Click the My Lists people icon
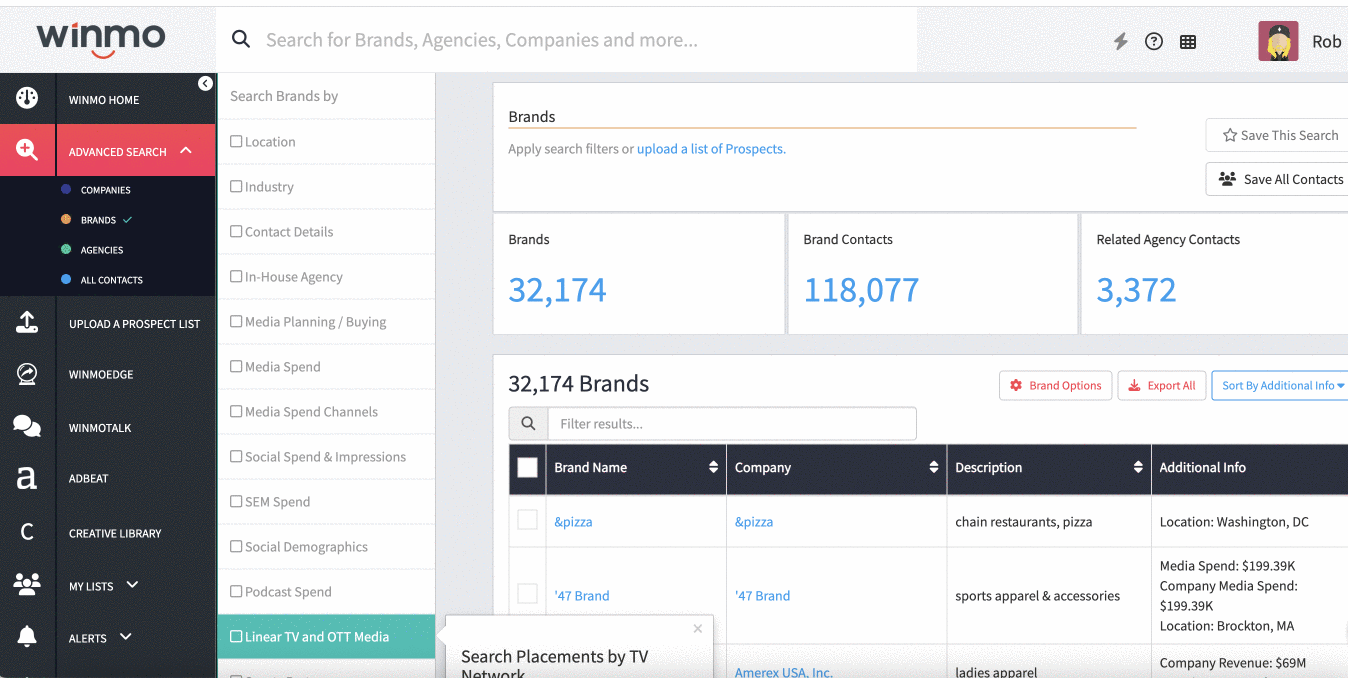Image resolution: width=1348 pixels, height=678 pixels. point(27,584)
